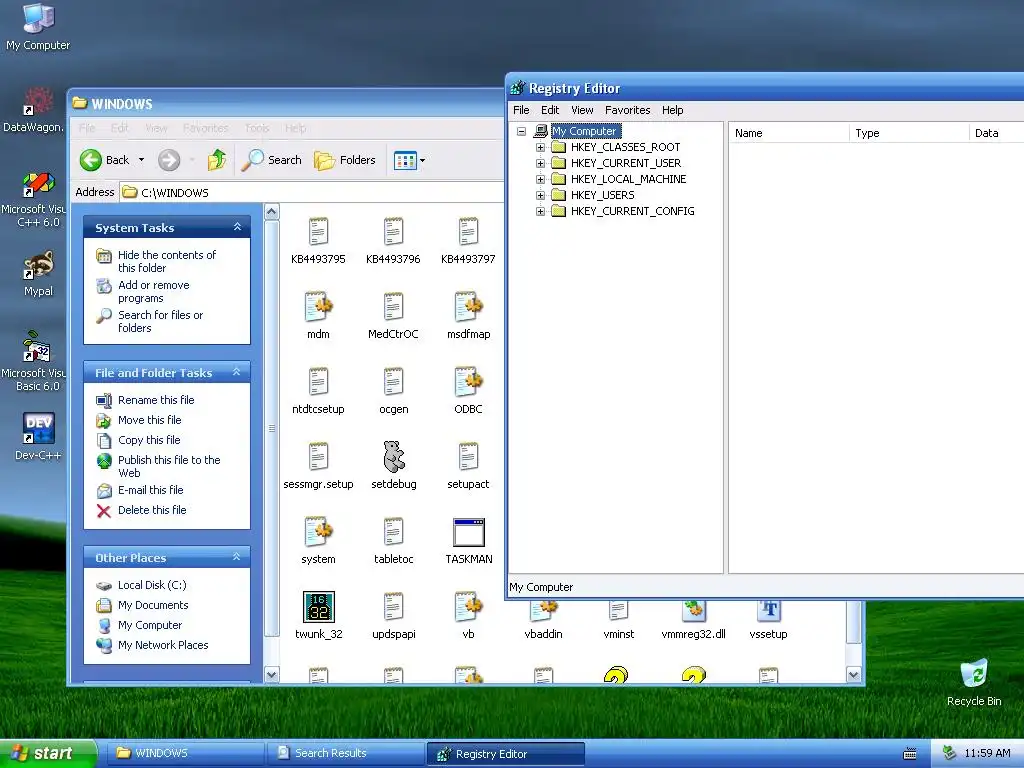Click the Back button in explorer
The width and height of the screenshot is (1024, 768).
(104, 160)
